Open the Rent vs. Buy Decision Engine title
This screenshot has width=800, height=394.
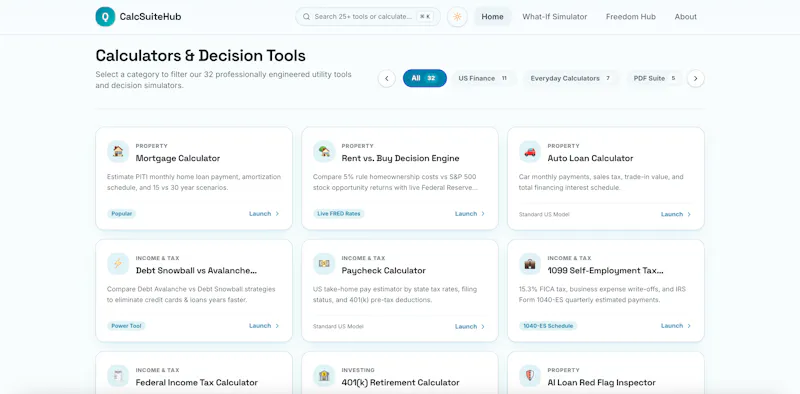pyautogui.click(x=401, y=158)
